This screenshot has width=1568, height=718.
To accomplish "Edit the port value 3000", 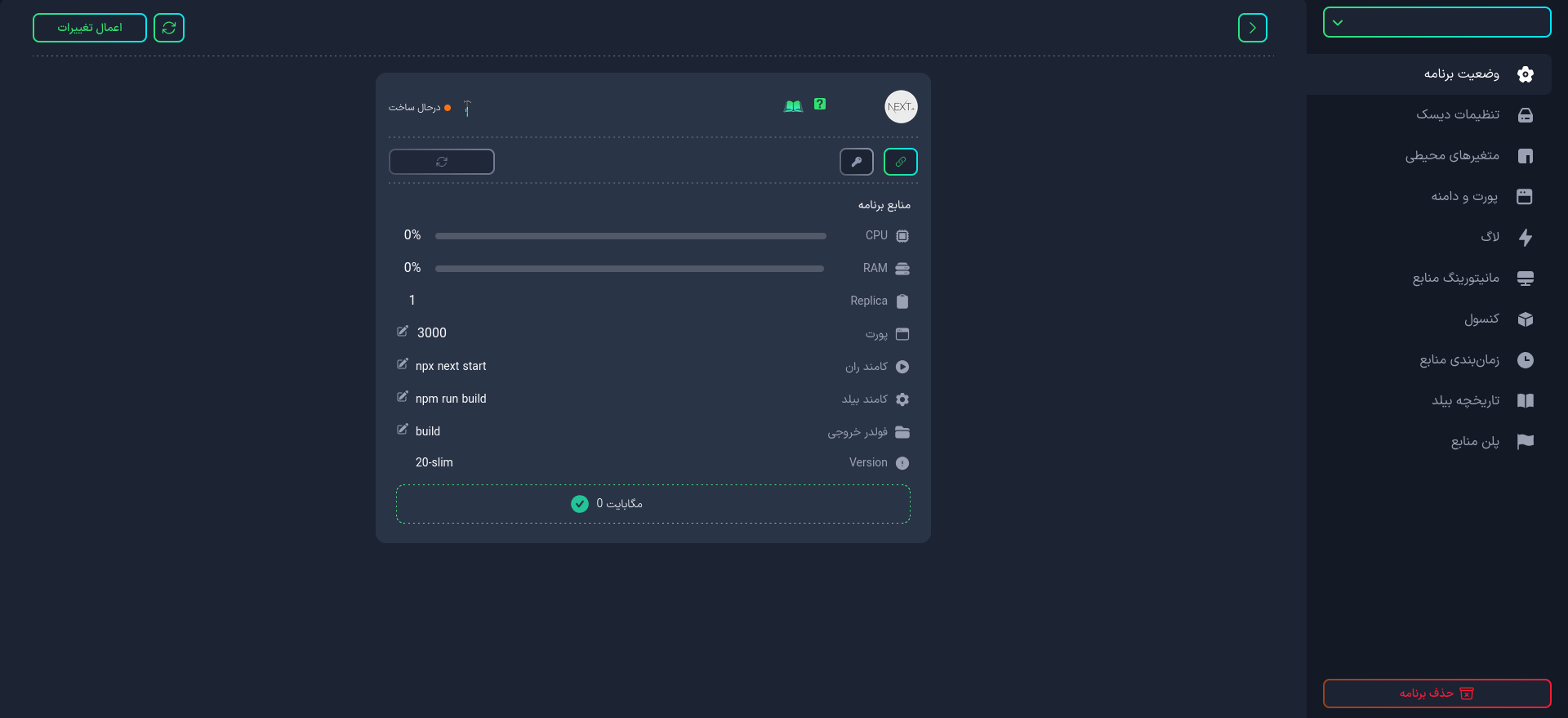I will tap(403, 331).
